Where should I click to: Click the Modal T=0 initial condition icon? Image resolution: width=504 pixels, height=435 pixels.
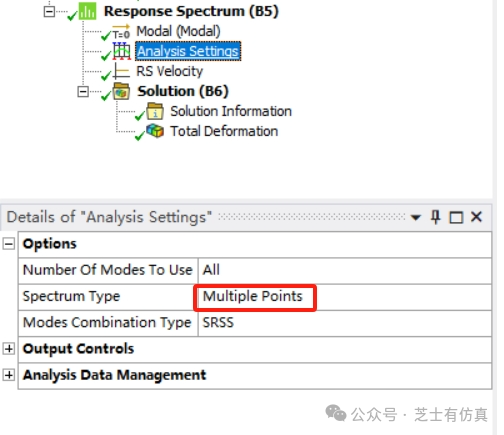tap(121, 32)
